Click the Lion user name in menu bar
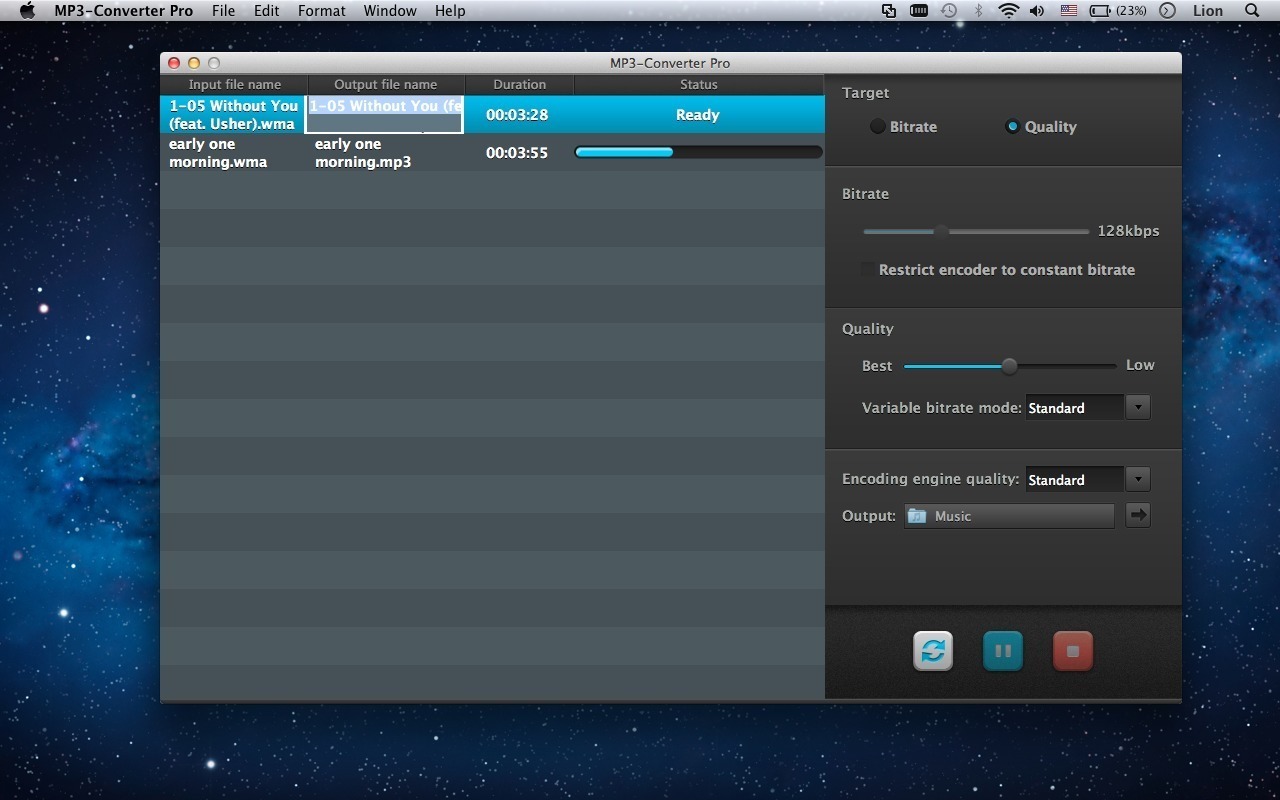This screenshot has width=1280, height=800. click(x=1208, y=11)
